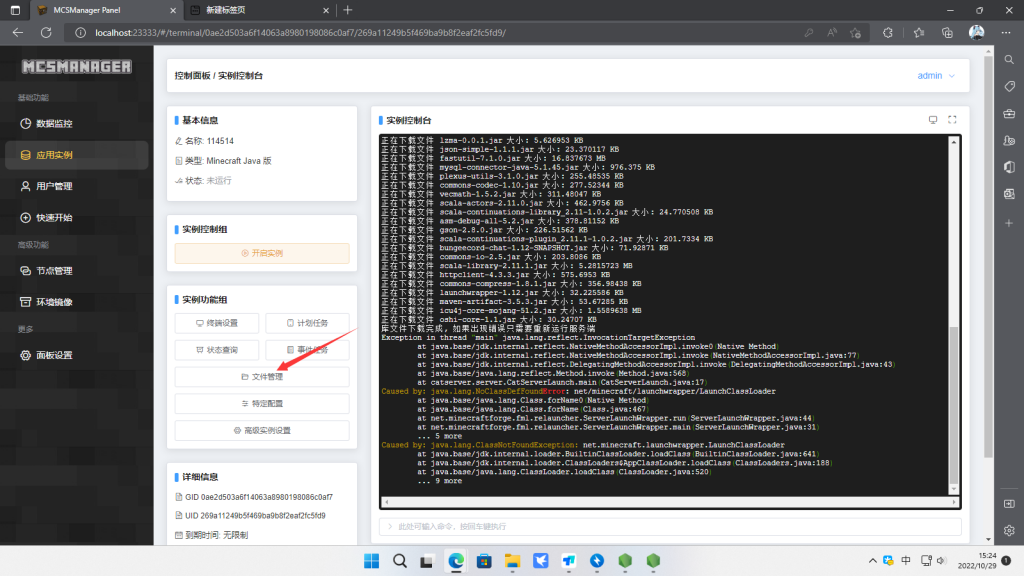Open 环境镜像 in the sidebar
Screen dimensions: 1024x576
54,302
